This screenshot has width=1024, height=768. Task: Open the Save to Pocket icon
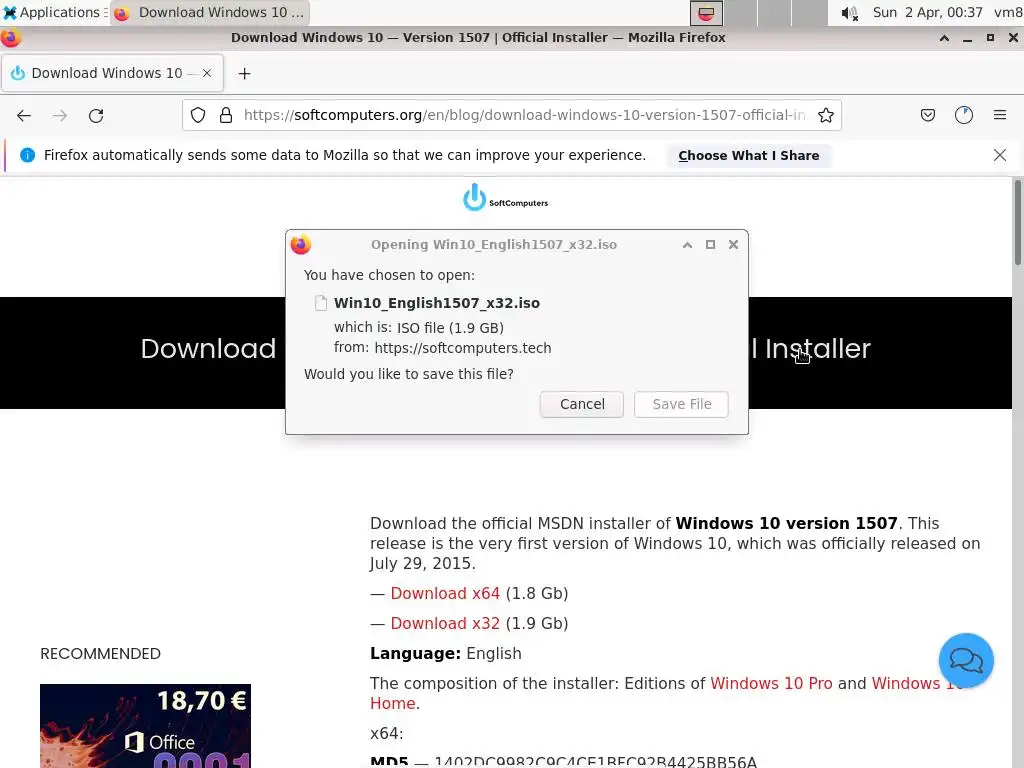coord(927,116)
